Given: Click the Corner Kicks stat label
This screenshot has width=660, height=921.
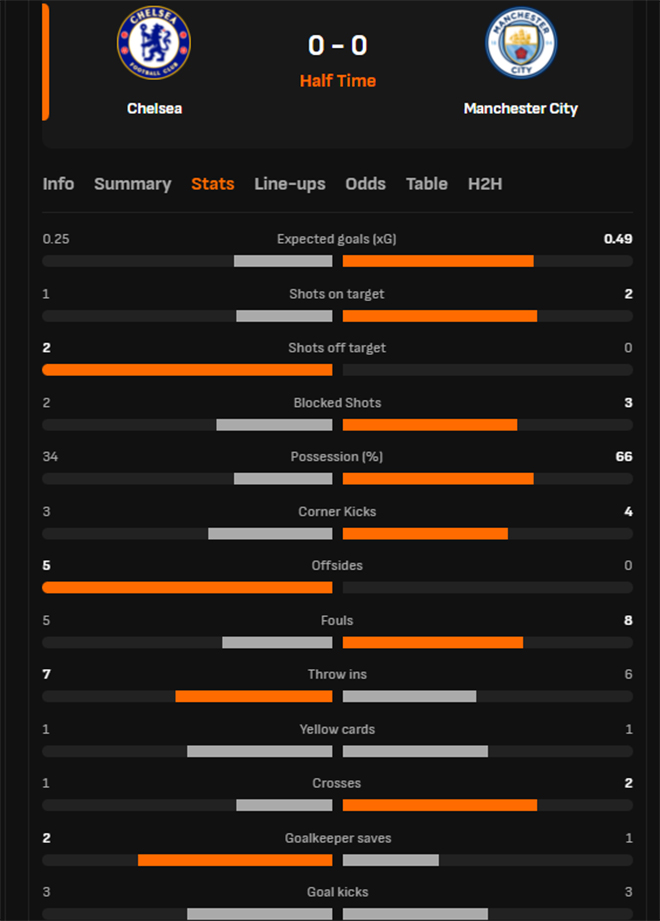Looking at the screenshot, I should [x=337, y=512].
